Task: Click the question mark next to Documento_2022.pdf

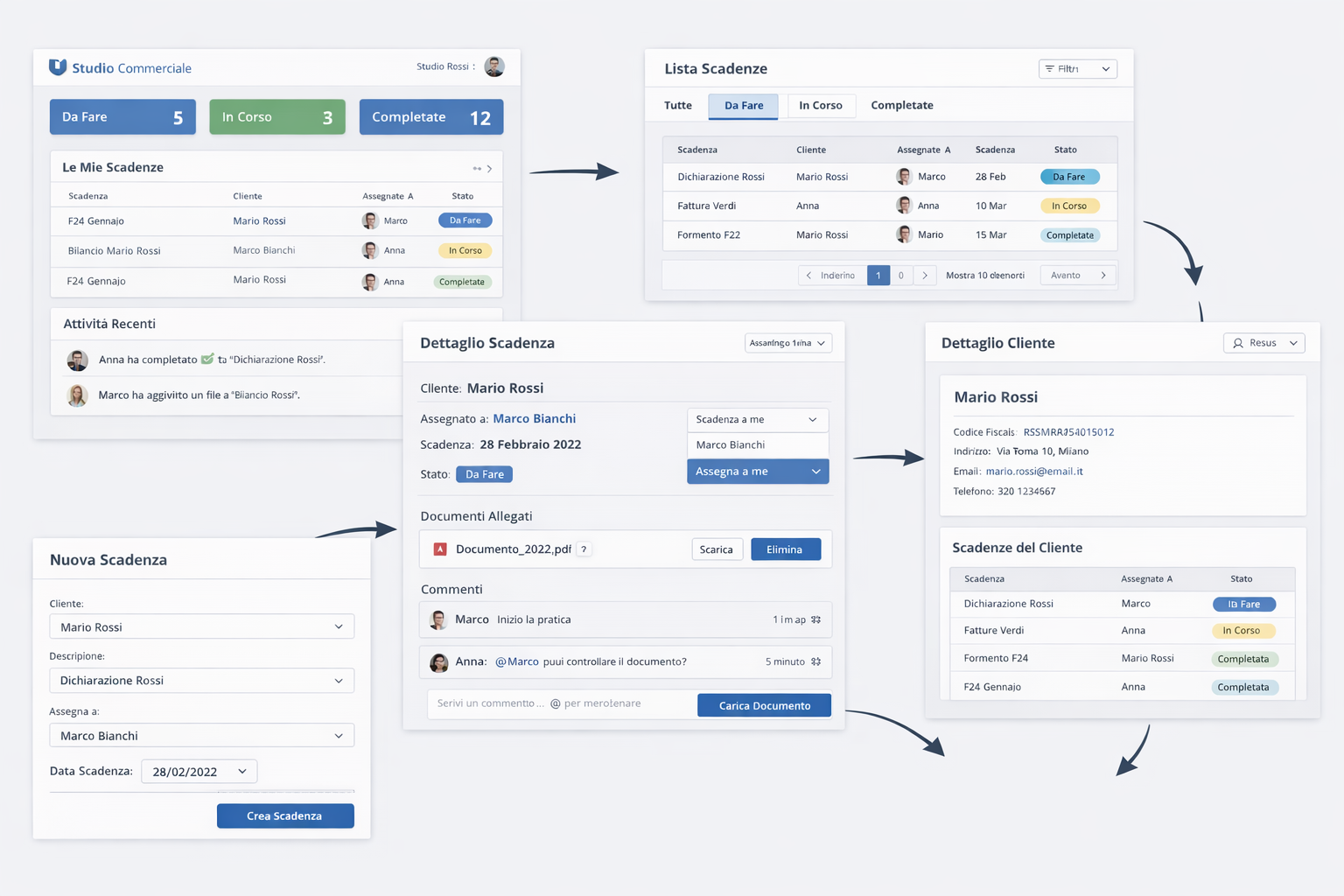Action: coord(584,549)
